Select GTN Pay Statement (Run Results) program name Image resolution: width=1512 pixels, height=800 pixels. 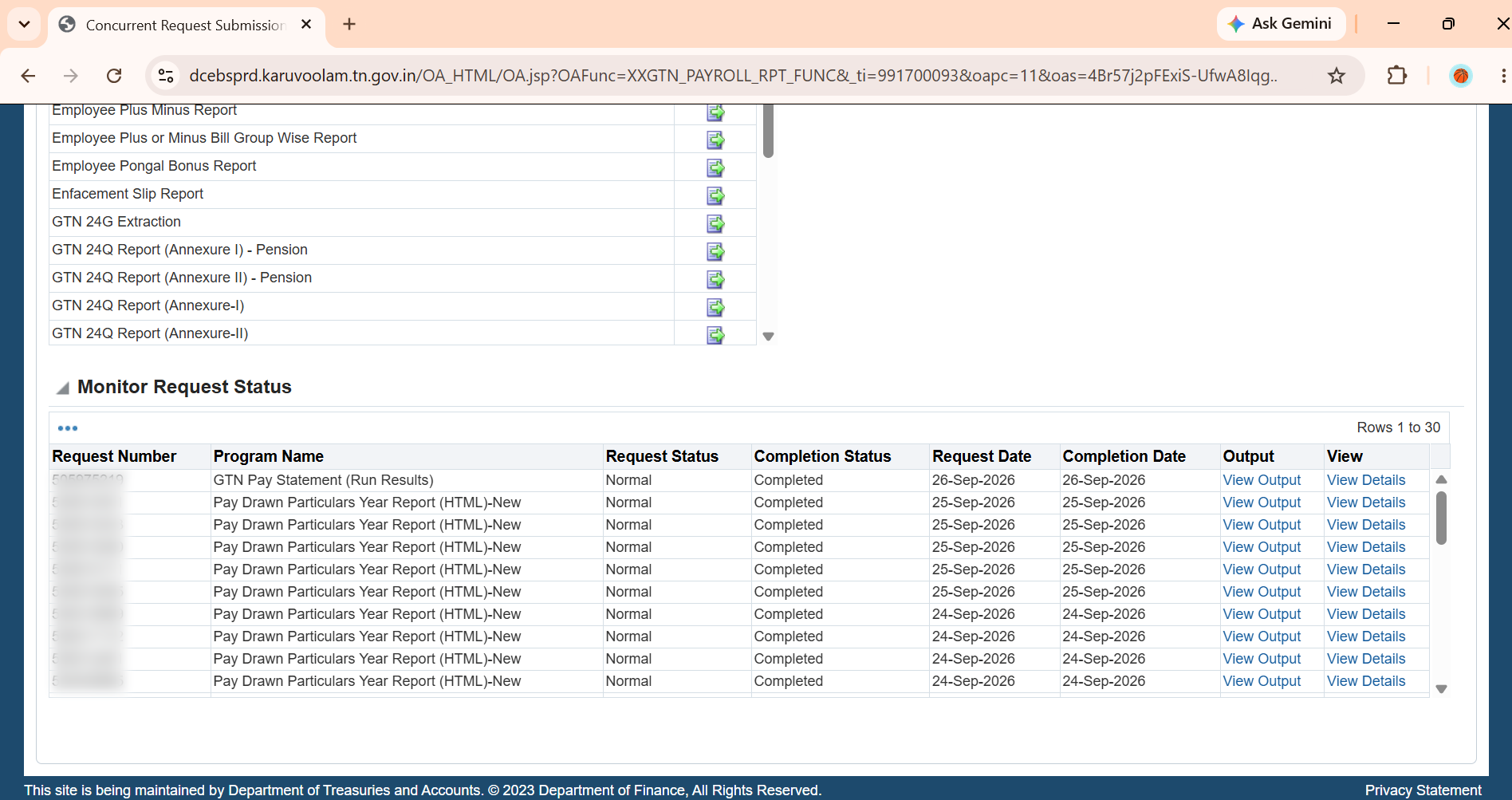tap(323, 480)
